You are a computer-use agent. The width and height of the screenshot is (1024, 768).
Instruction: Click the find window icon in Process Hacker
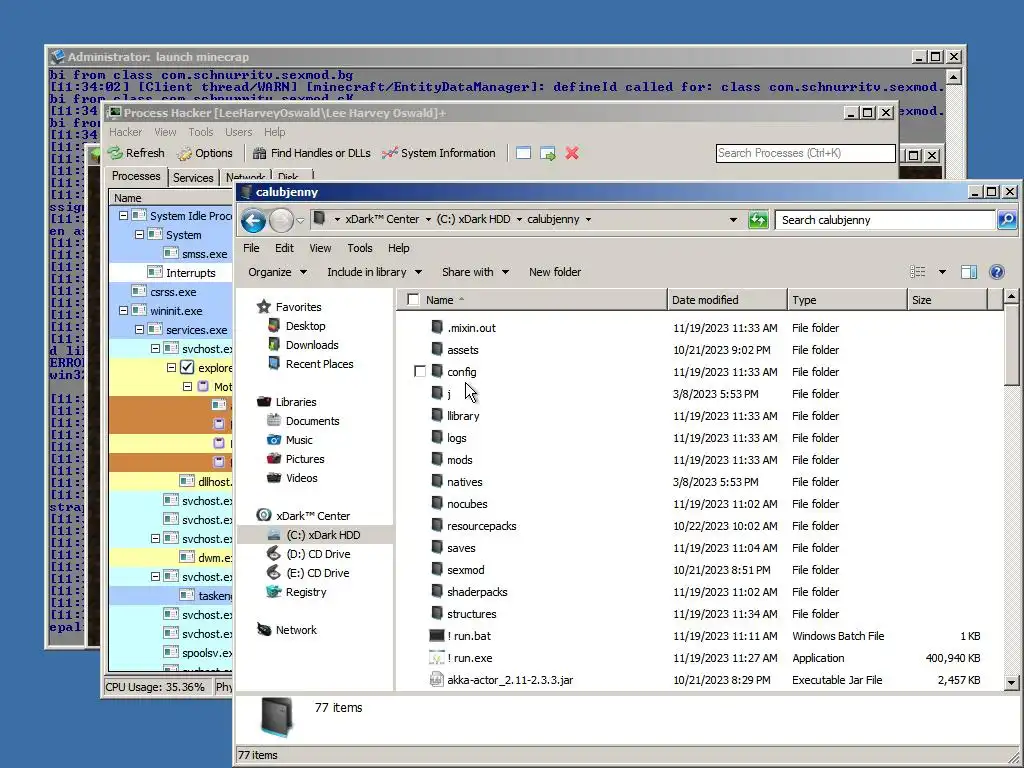(523, 153)
